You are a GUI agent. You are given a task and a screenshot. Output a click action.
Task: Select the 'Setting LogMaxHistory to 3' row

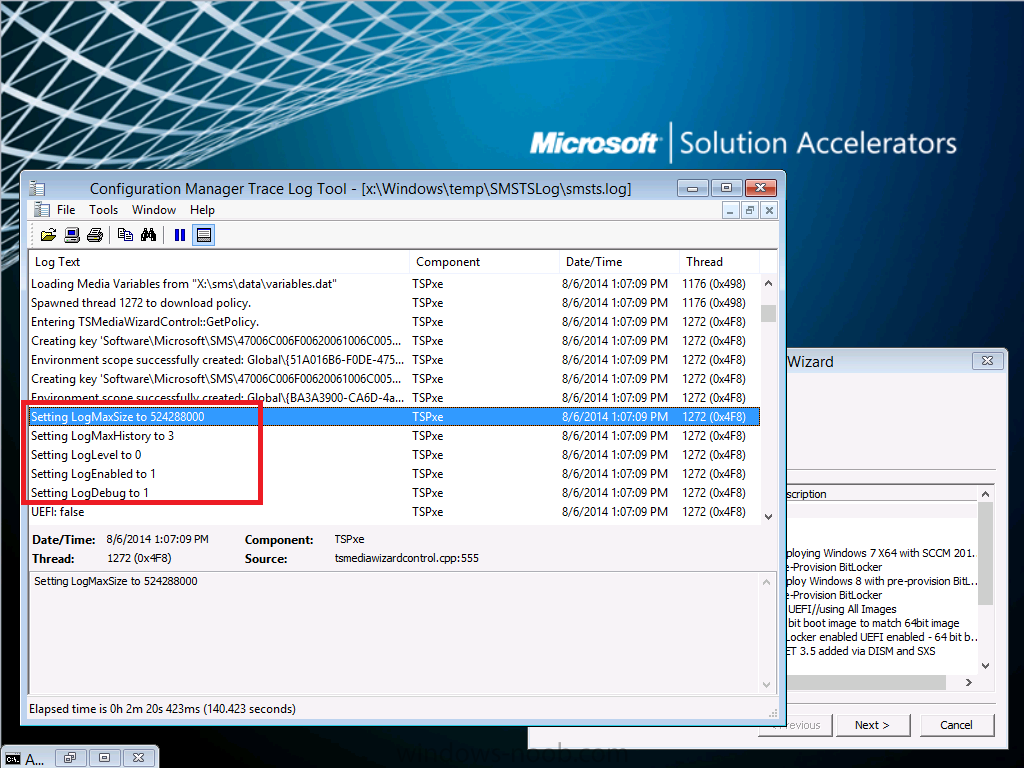[x=394, y=436]
